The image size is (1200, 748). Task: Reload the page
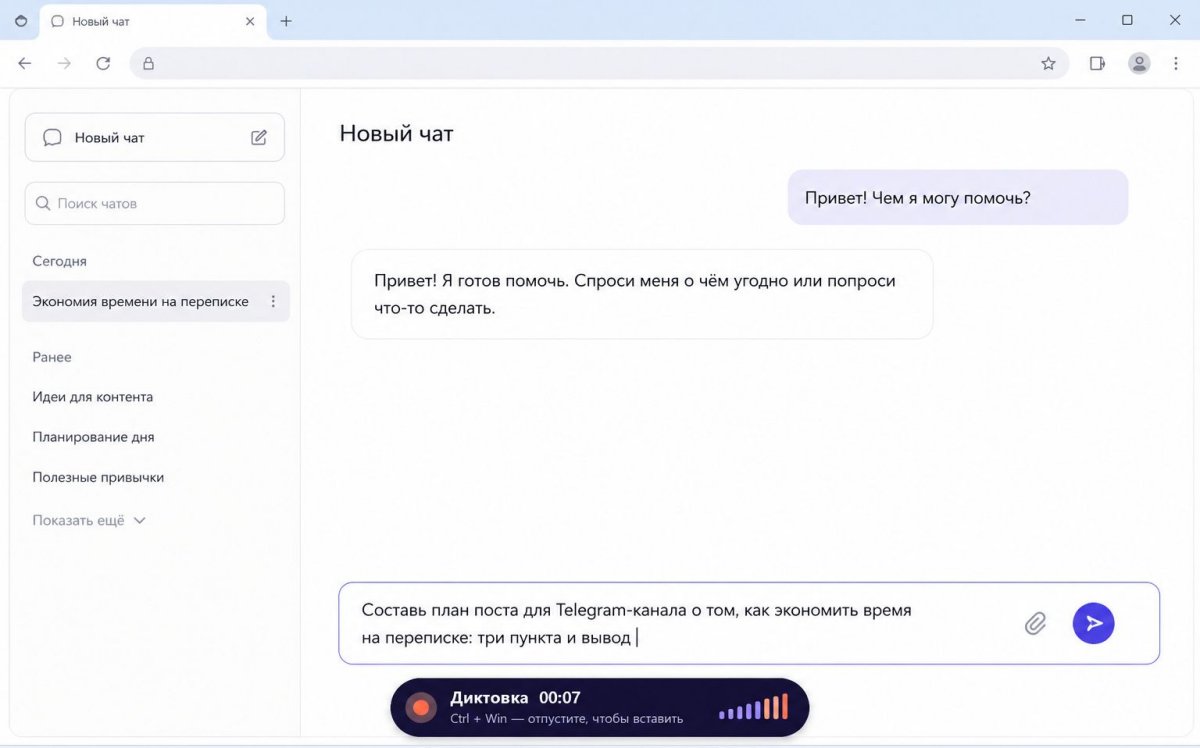103,63
